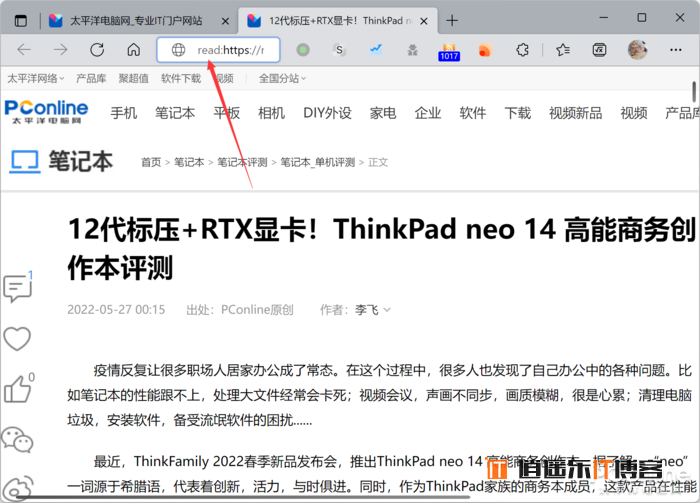Screen dimensions: 700x503
Task: Click 首页 in breadcrumb
Action: point(151,162)
